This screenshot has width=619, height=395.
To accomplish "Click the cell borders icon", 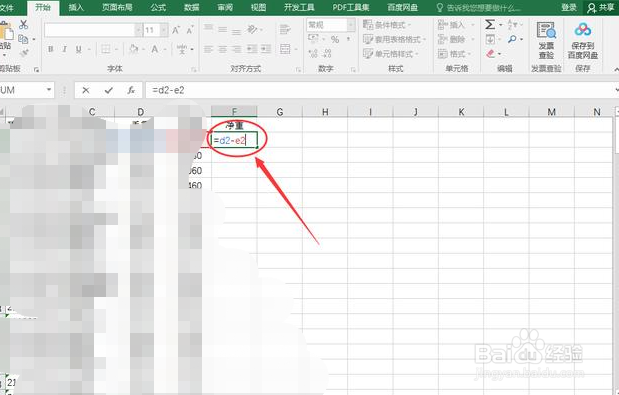I will pos(106,49).
